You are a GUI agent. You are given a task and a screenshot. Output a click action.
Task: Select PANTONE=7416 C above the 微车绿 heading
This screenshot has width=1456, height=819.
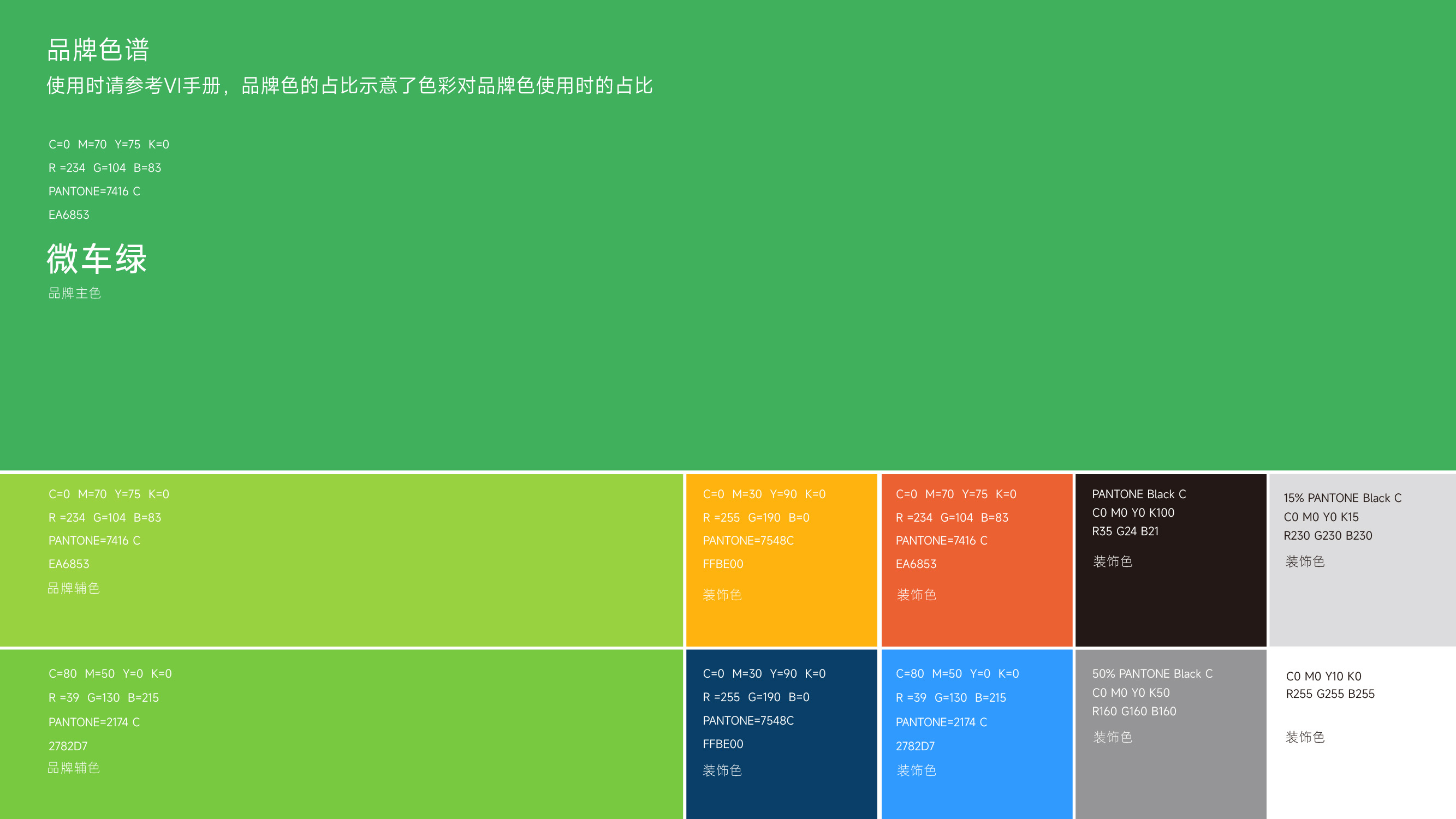coord(94,191)
